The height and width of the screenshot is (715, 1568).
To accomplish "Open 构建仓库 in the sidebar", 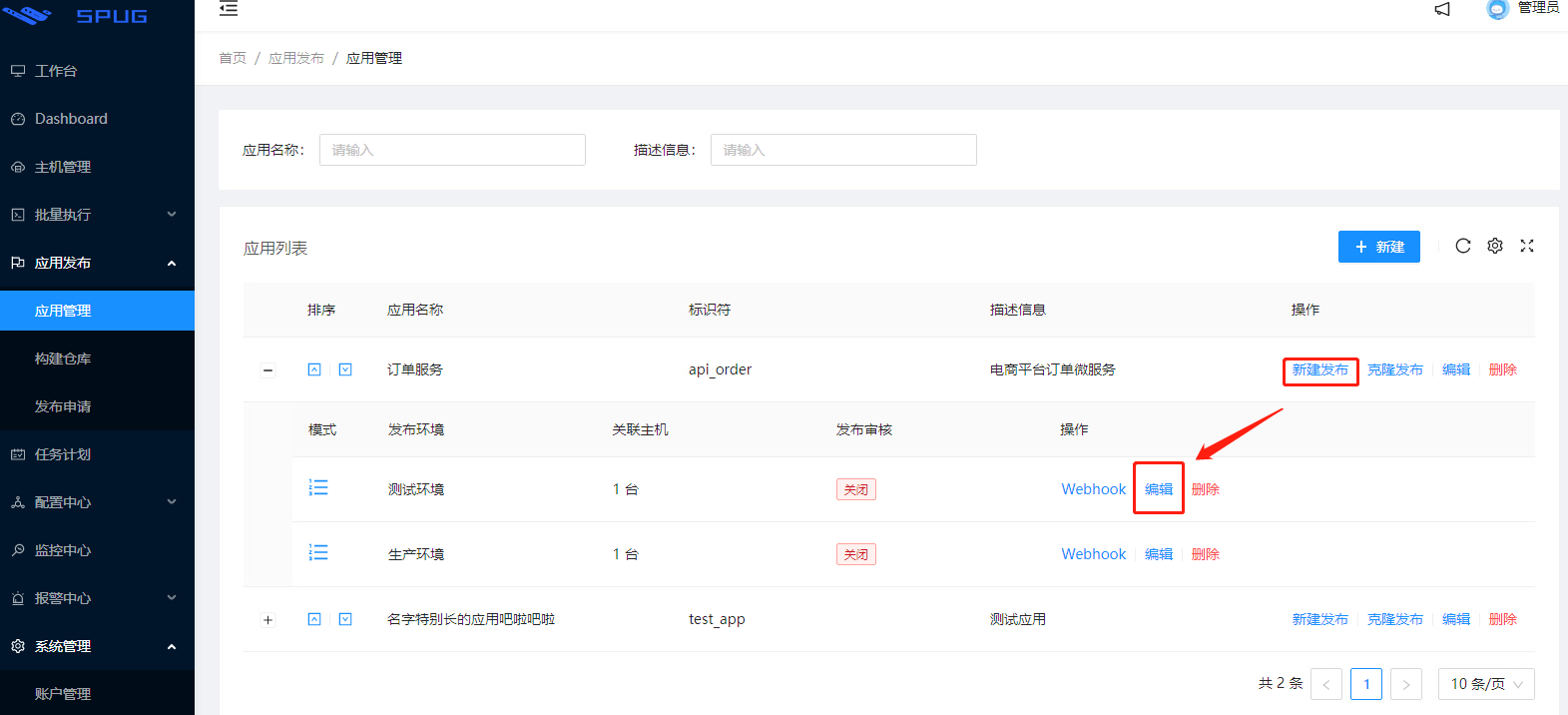I will pyautogui.click(x=97, y=358).
